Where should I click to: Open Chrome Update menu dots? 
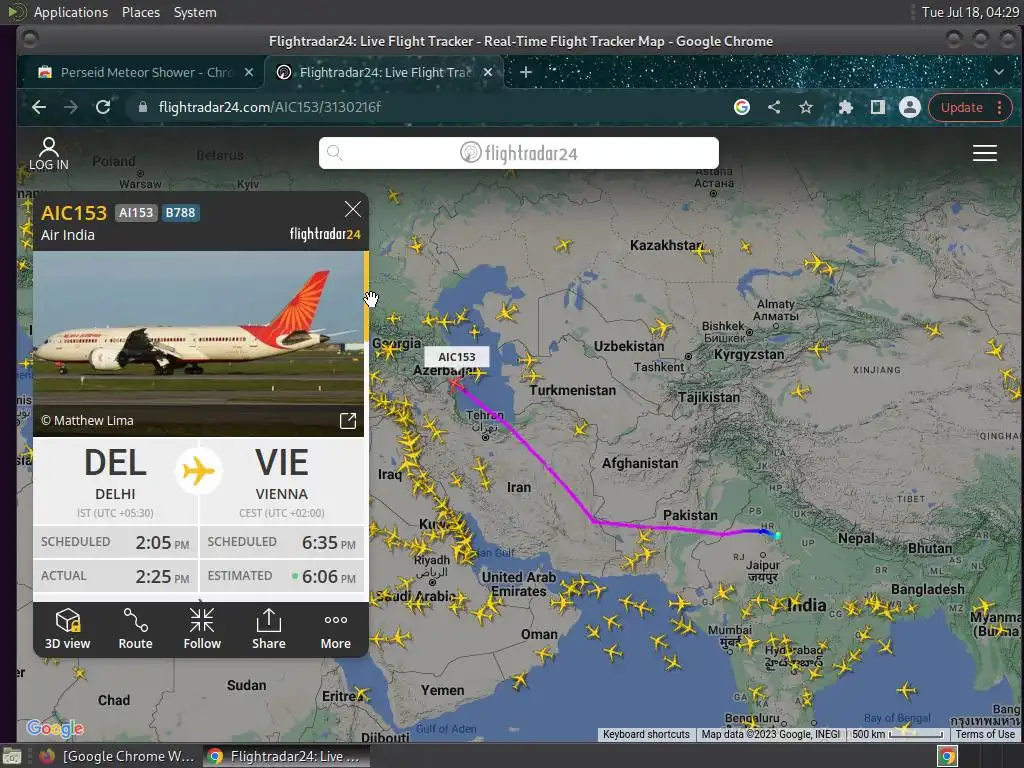click(x=999, y=107)
